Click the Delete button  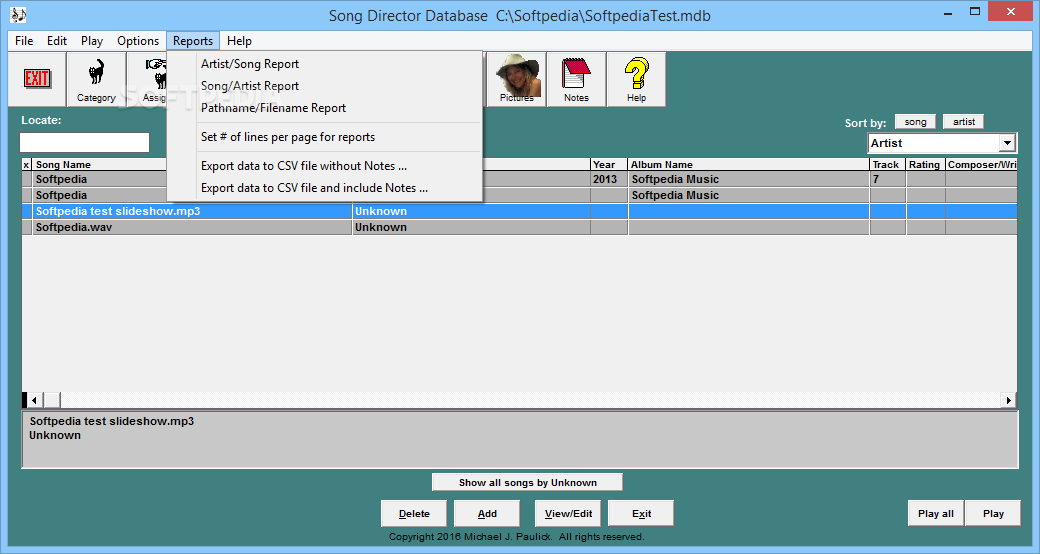(x=414, y=514)
